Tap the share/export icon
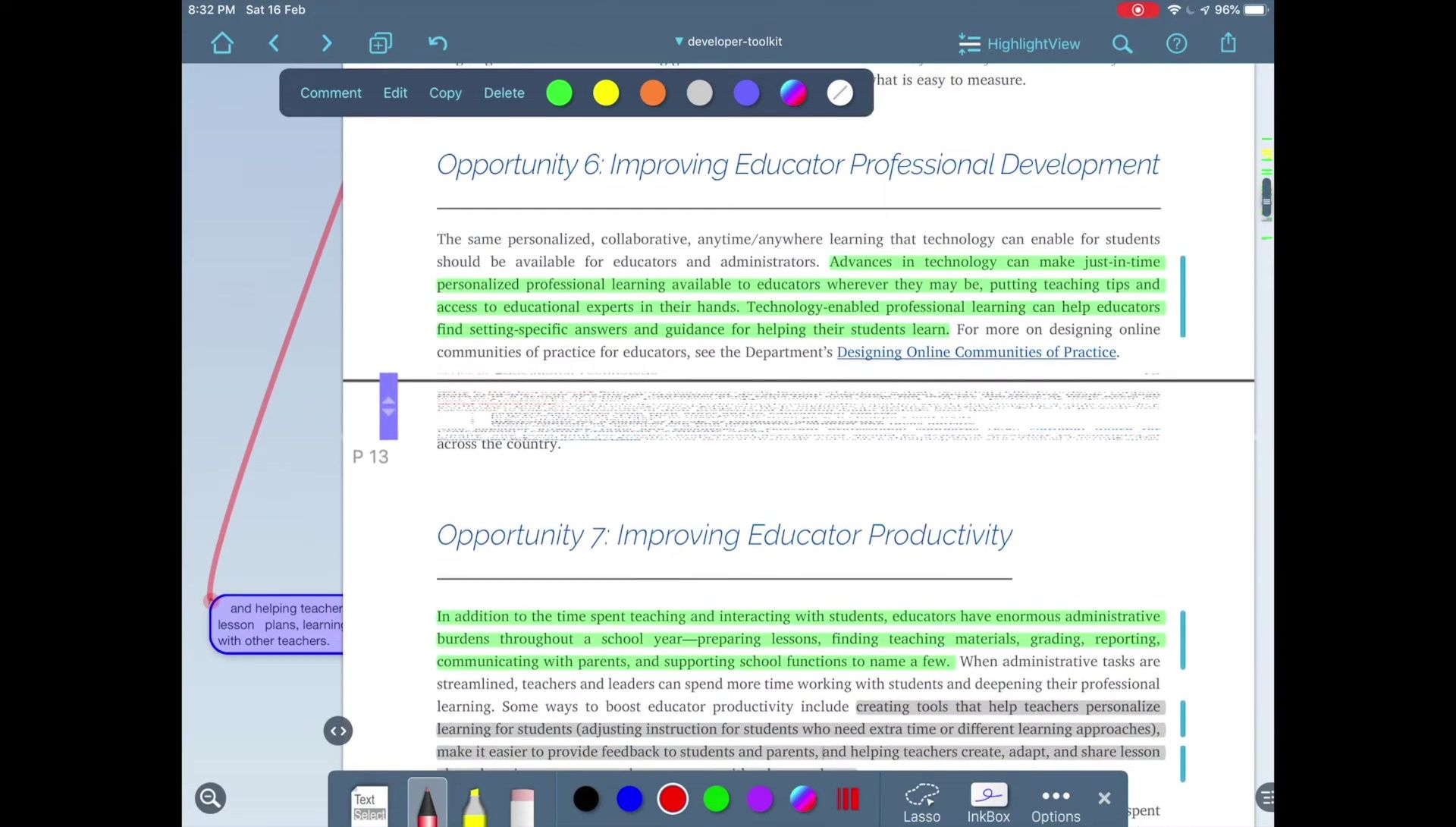 click(x=1228, y=42)
